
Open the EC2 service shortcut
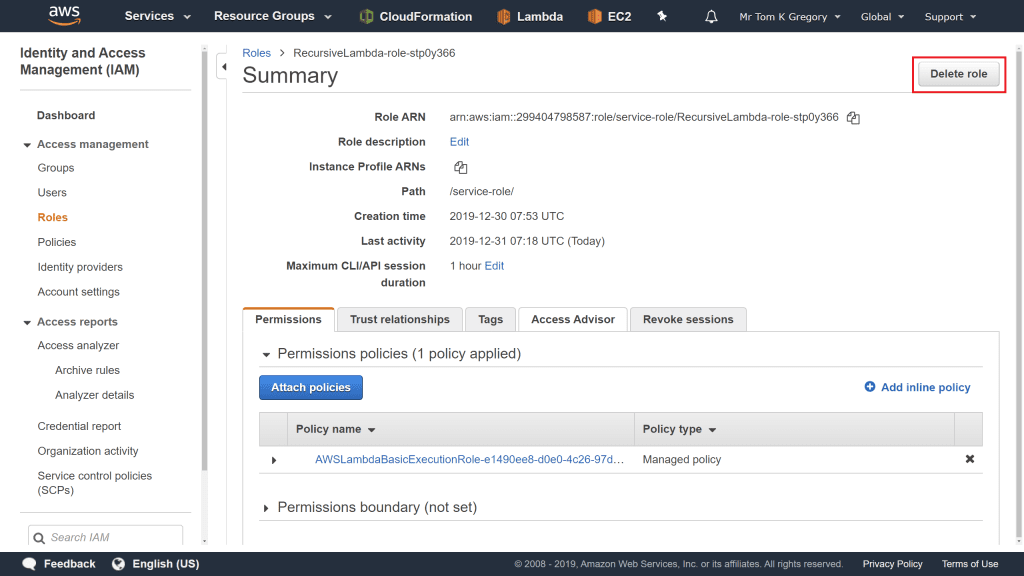point(595,16)
